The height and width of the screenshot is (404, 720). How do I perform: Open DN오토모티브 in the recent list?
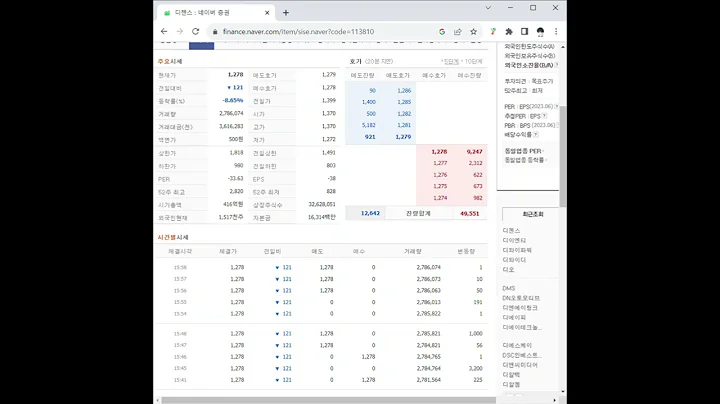[x=521, y=298]
